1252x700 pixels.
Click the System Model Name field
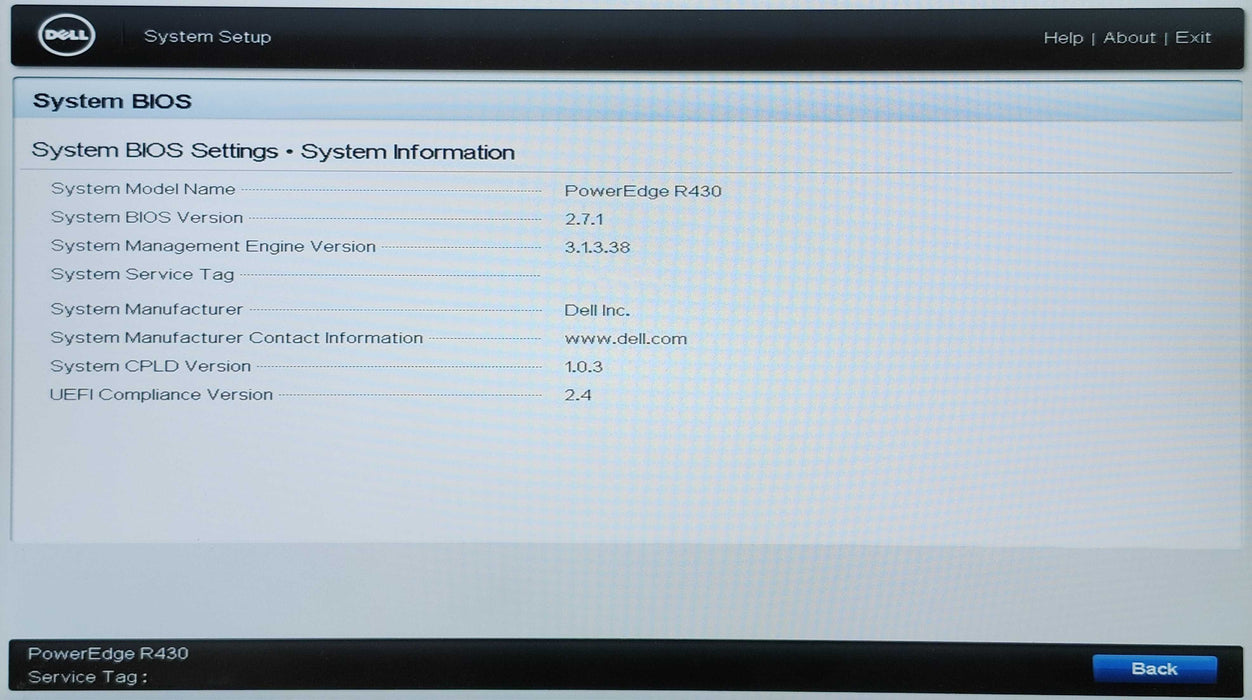[x=143, y=189]
